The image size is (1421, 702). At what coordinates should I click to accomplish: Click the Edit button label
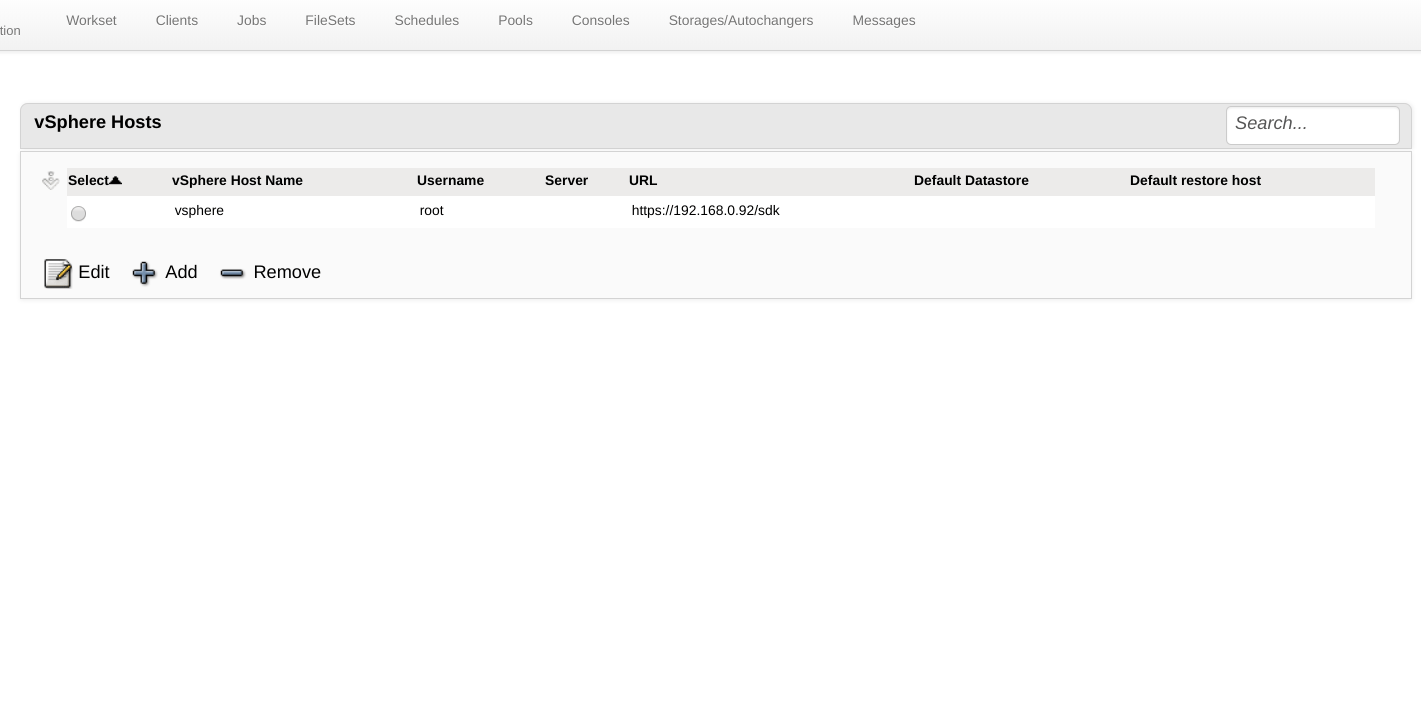click(x=94, y=272)
